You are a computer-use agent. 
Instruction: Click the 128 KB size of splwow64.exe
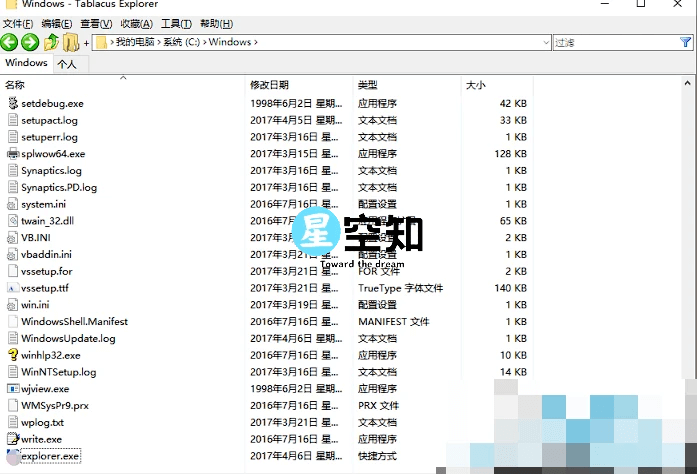pos(510,154)
